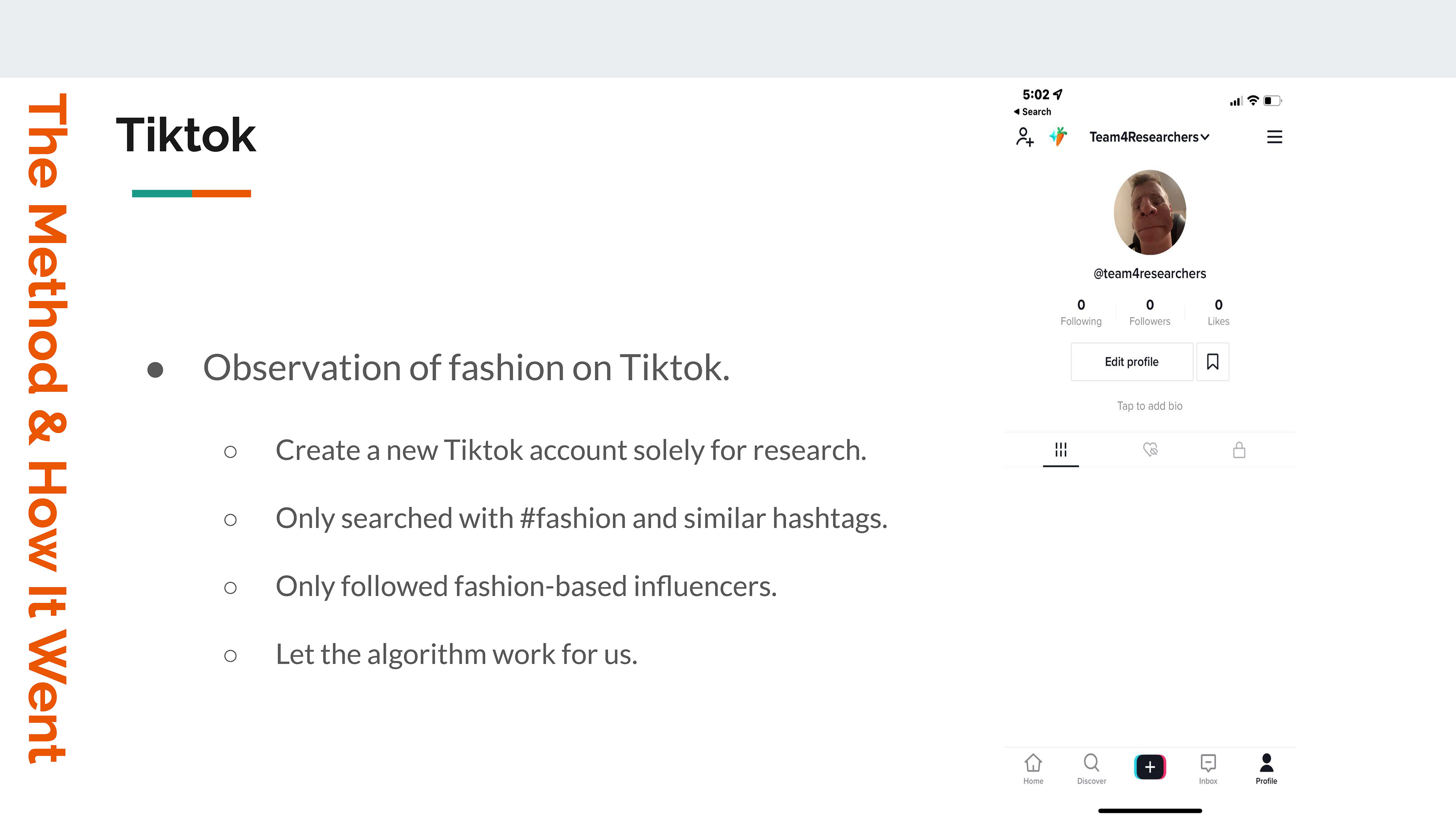This screenshot has width=1456, height=819.
Task: Tap the profile picture avatar
Action: pos(1150,212)
